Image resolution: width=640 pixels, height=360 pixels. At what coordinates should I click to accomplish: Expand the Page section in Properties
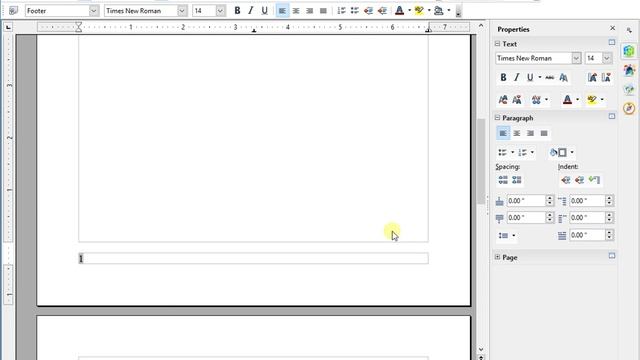coord(497,257)
